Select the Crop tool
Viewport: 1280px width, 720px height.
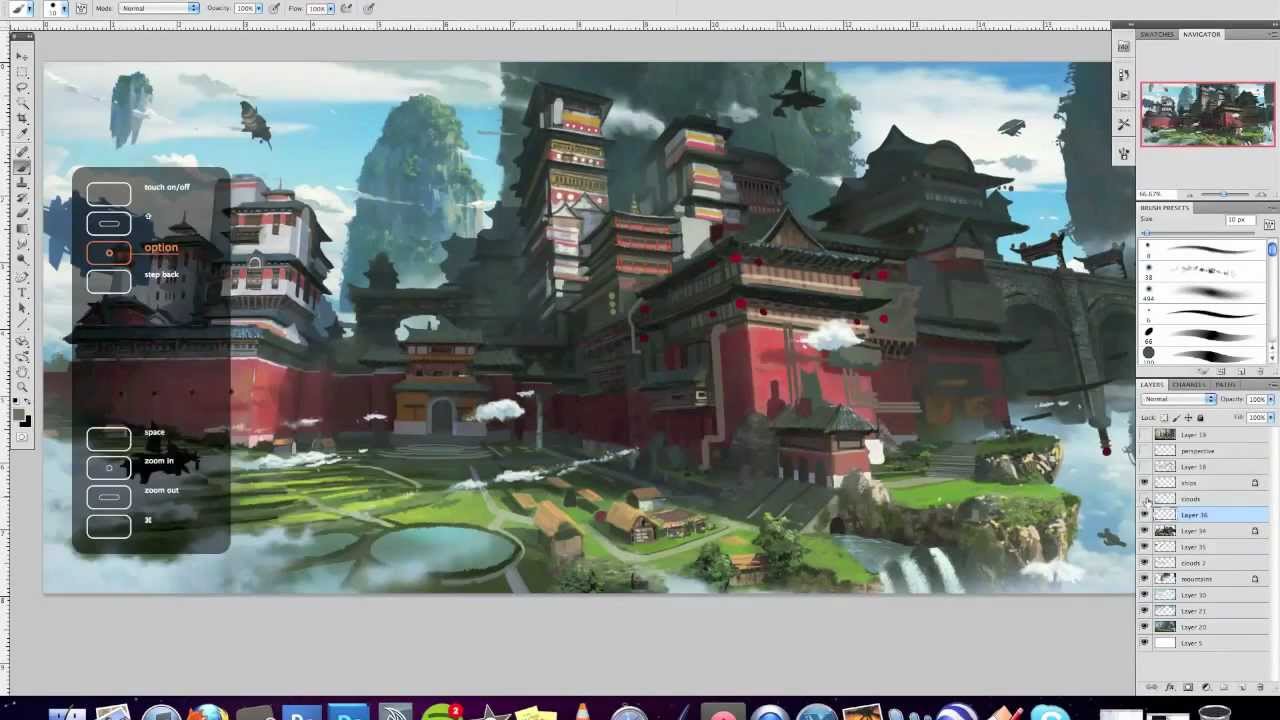tap(22, 118)
